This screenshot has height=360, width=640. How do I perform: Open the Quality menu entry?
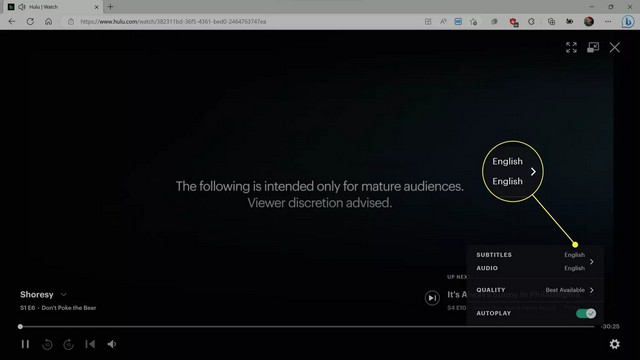coord(535,290)
